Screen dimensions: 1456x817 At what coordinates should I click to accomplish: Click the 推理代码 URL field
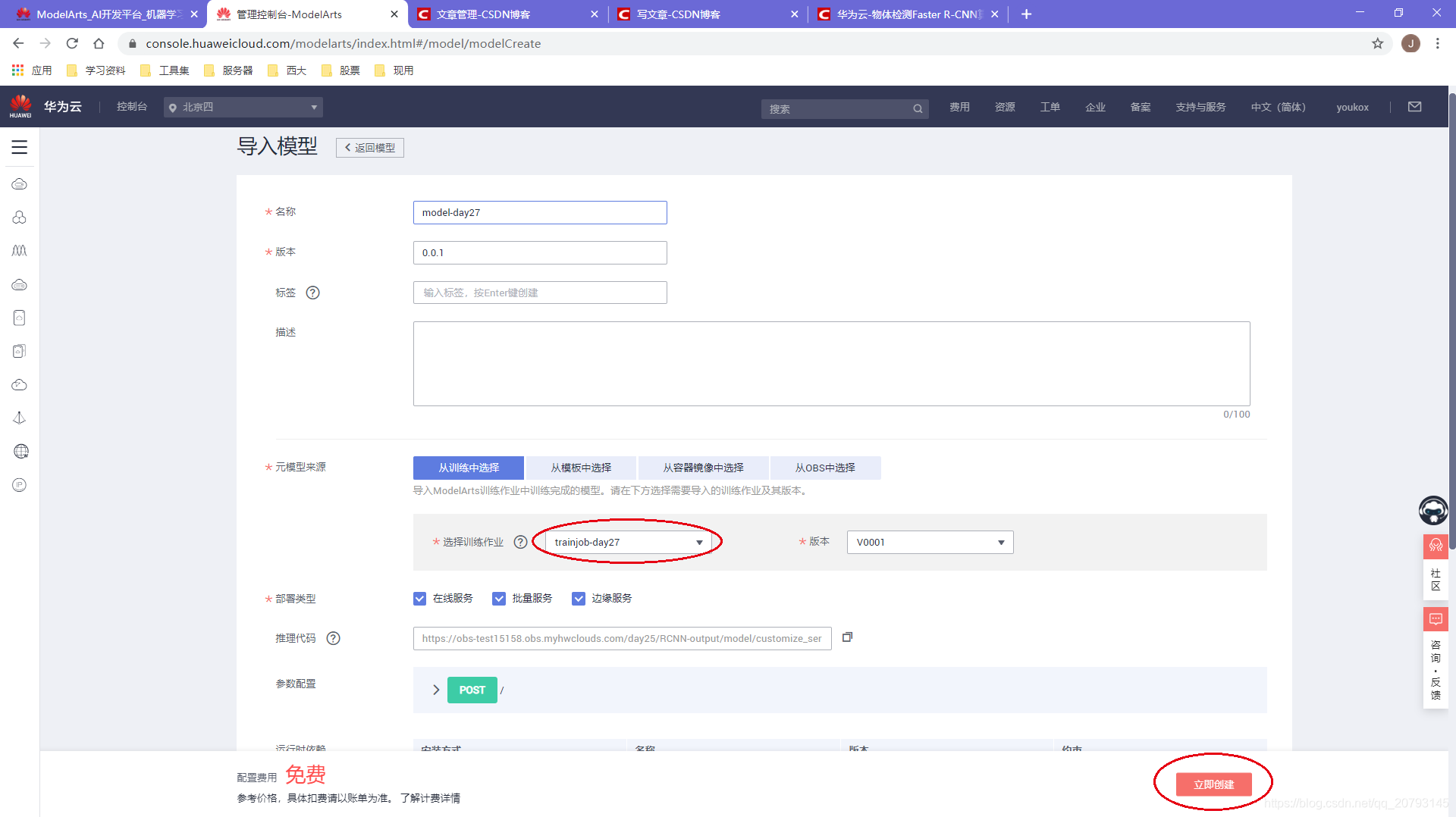point(622,638)
